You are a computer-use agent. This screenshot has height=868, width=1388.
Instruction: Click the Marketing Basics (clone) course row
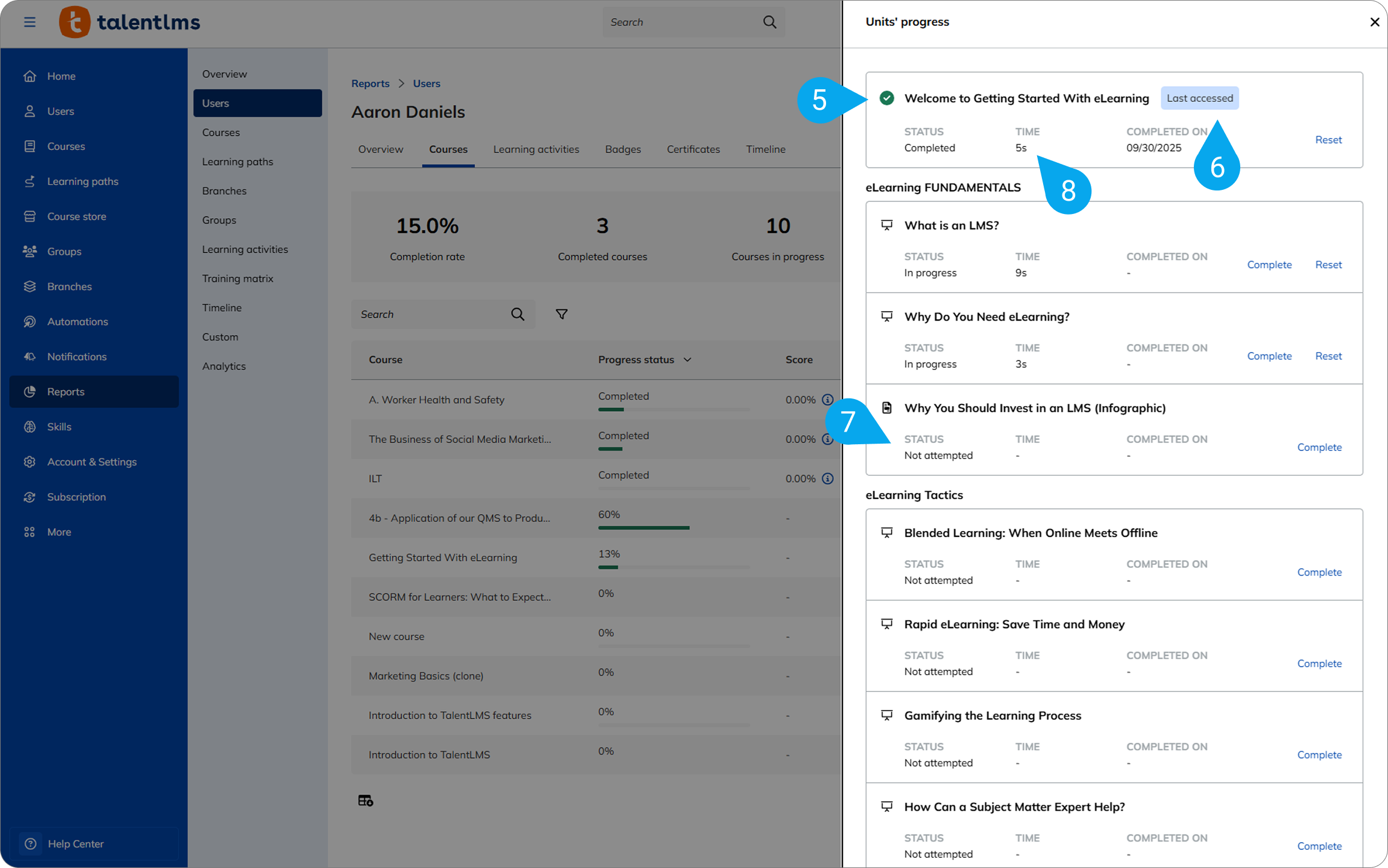click(596, 676)
